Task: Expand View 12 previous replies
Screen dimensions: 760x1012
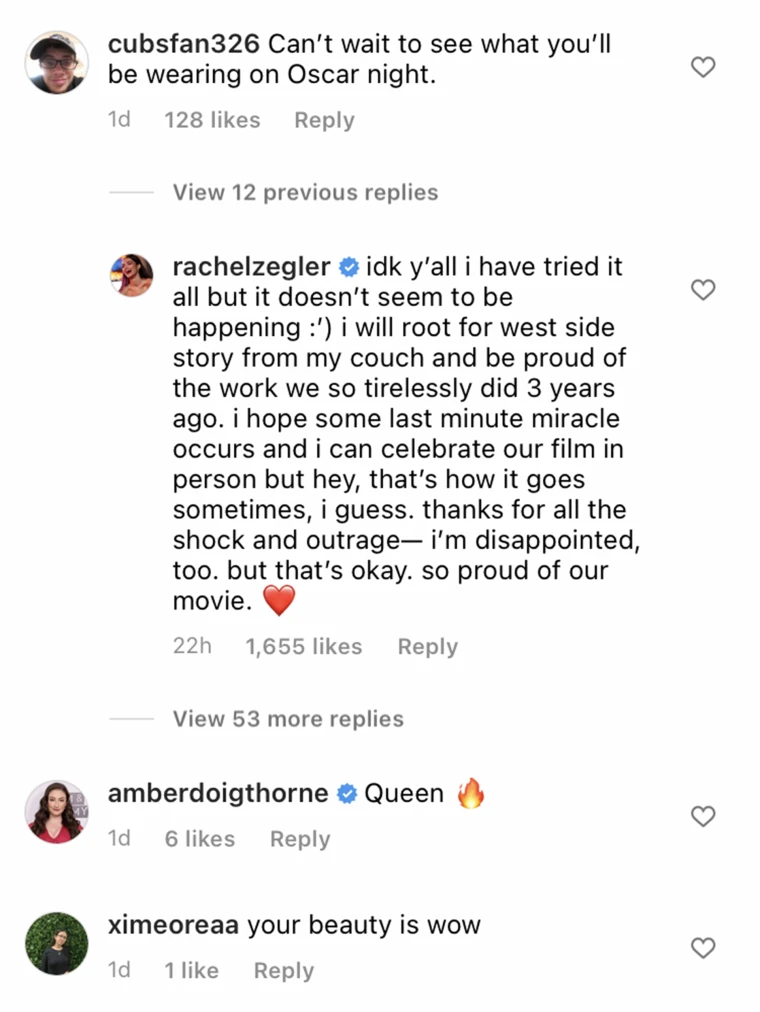Action: (x=305, y=192)
